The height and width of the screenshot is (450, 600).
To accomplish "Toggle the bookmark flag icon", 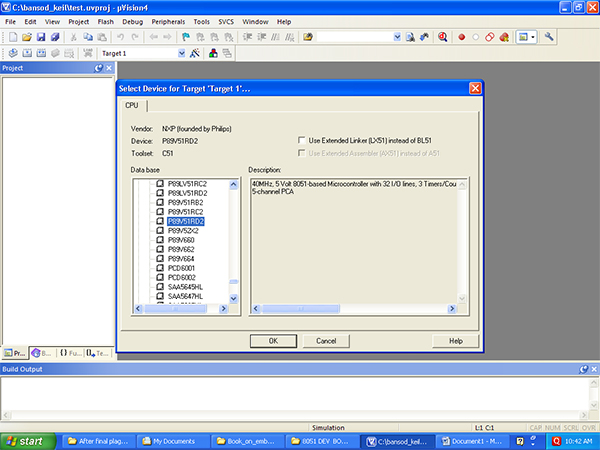I will click(x=186, y=37).
